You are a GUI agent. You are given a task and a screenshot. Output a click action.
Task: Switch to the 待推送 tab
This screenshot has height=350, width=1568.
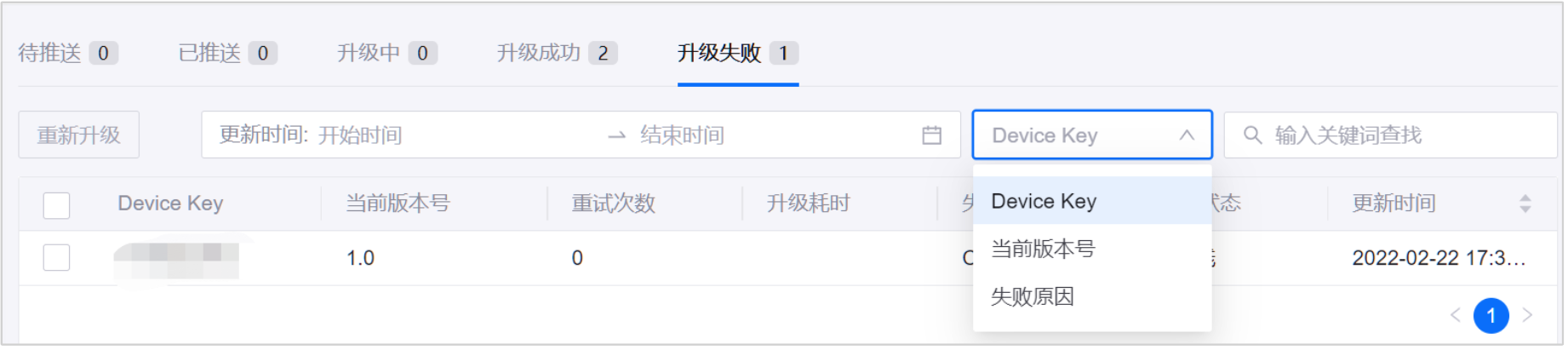(x=68, y=53)
